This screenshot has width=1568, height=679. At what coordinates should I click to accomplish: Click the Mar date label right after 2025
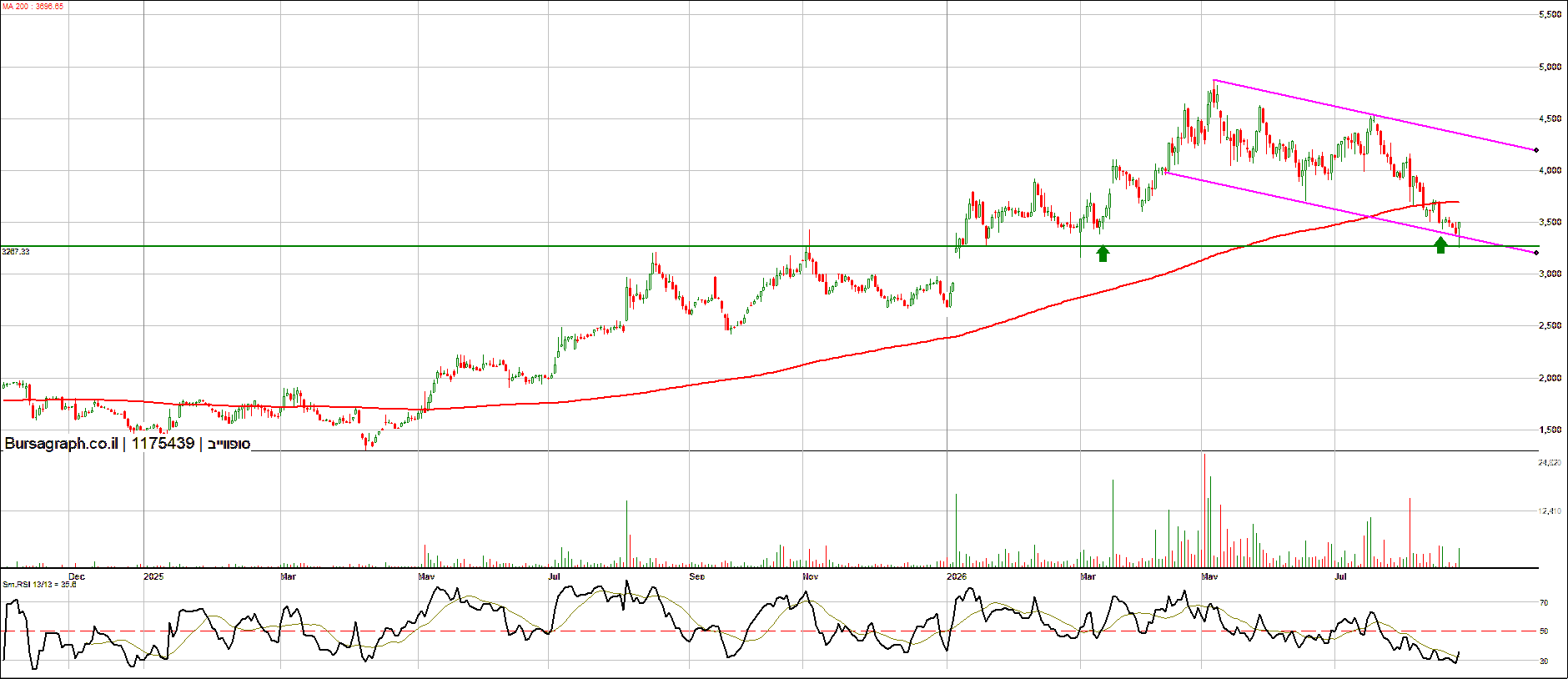(288, 576)
